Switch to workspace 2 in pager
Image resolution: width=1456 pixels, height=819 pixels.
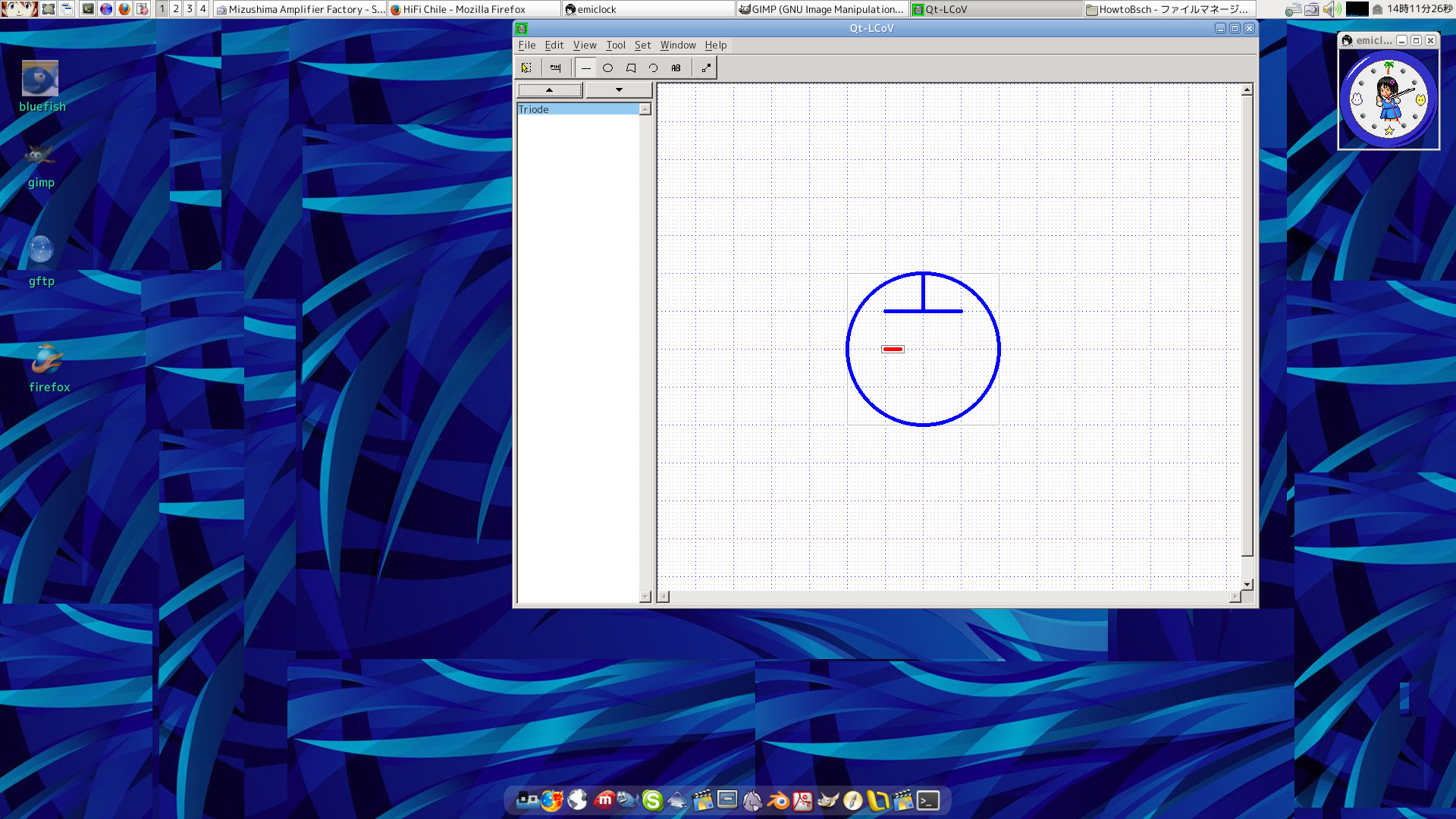(176, 9)
